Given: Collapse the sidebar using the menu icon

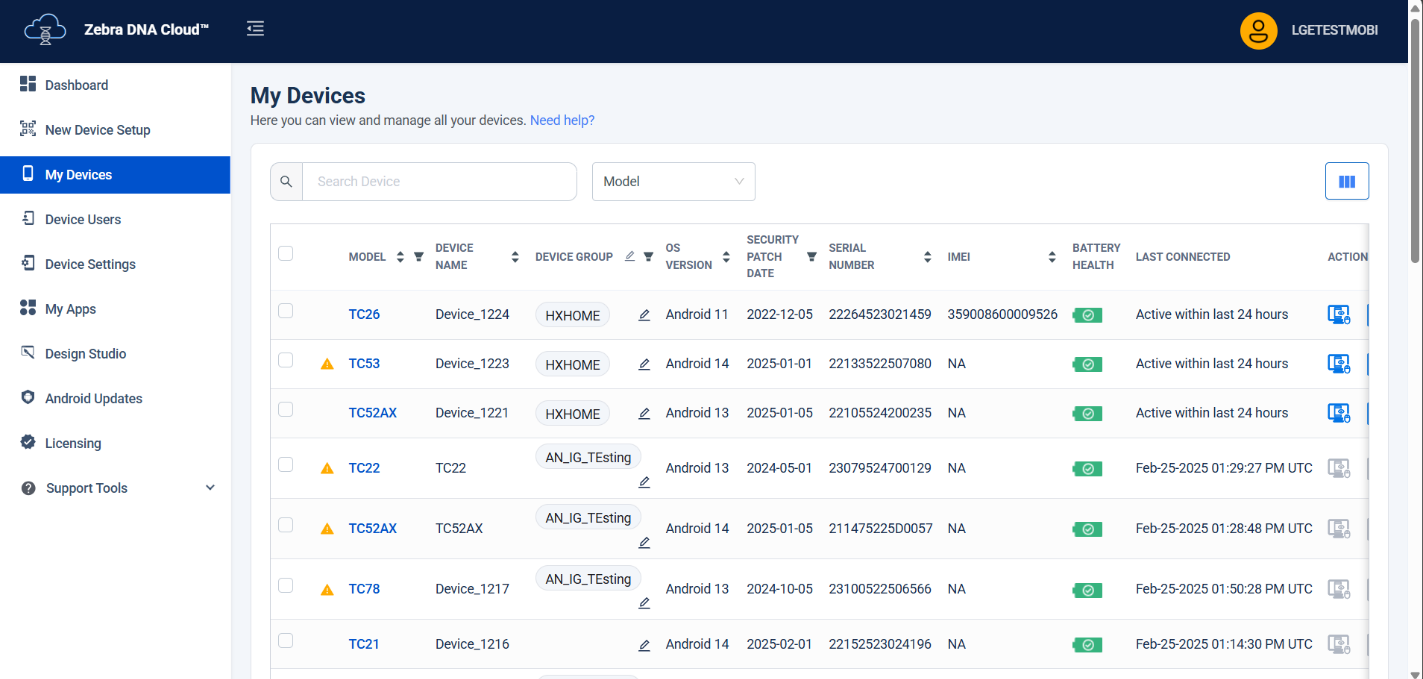Looking at the screenshot, I should click(255, 28).
